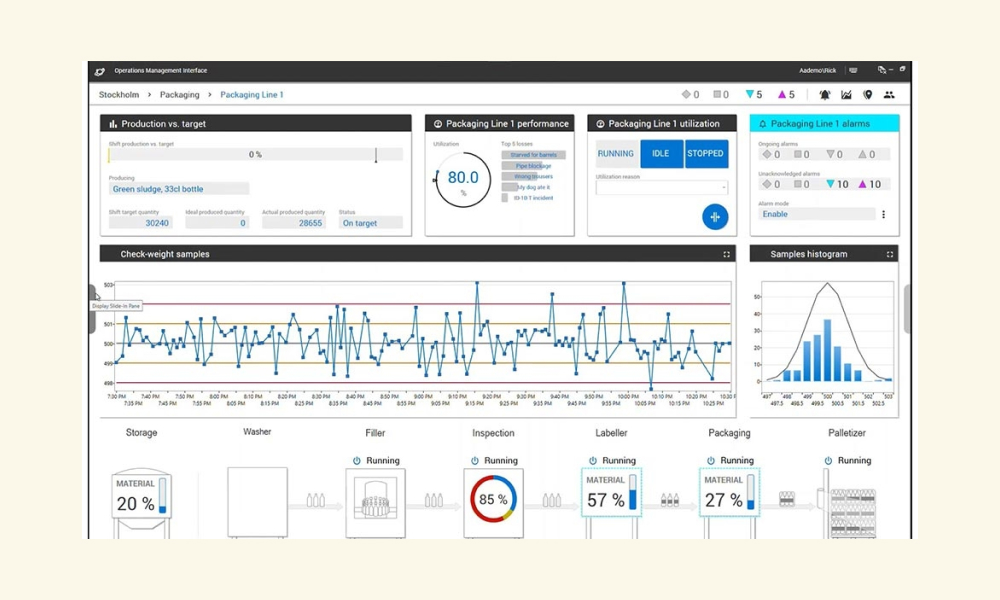This screenshot has width=1000, height=600.
Task: Click the IDLE utilization button
Action: point(661,154)
